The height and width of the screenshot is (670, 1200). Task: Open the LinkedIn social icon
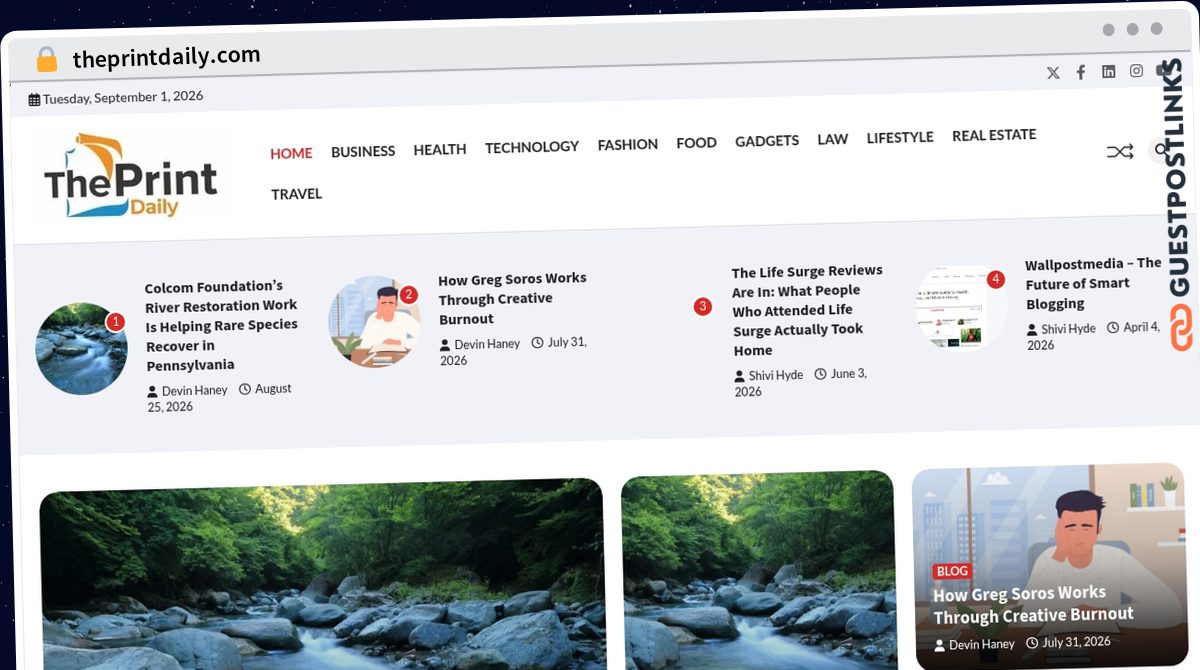(x=1109, y=71)
